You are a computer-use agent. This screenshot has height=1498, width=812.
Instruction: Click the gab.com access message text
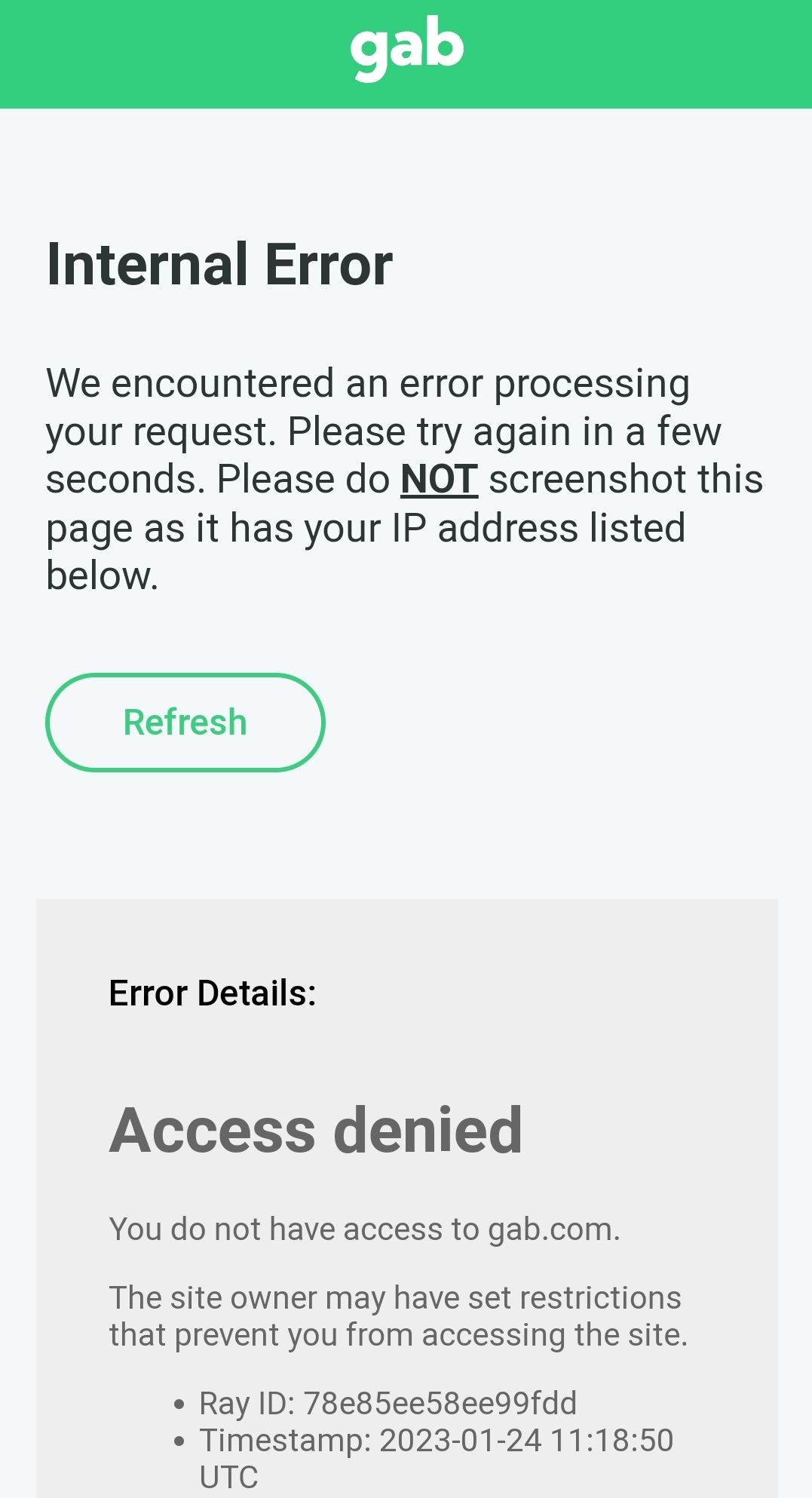(x=365, y=1229)
